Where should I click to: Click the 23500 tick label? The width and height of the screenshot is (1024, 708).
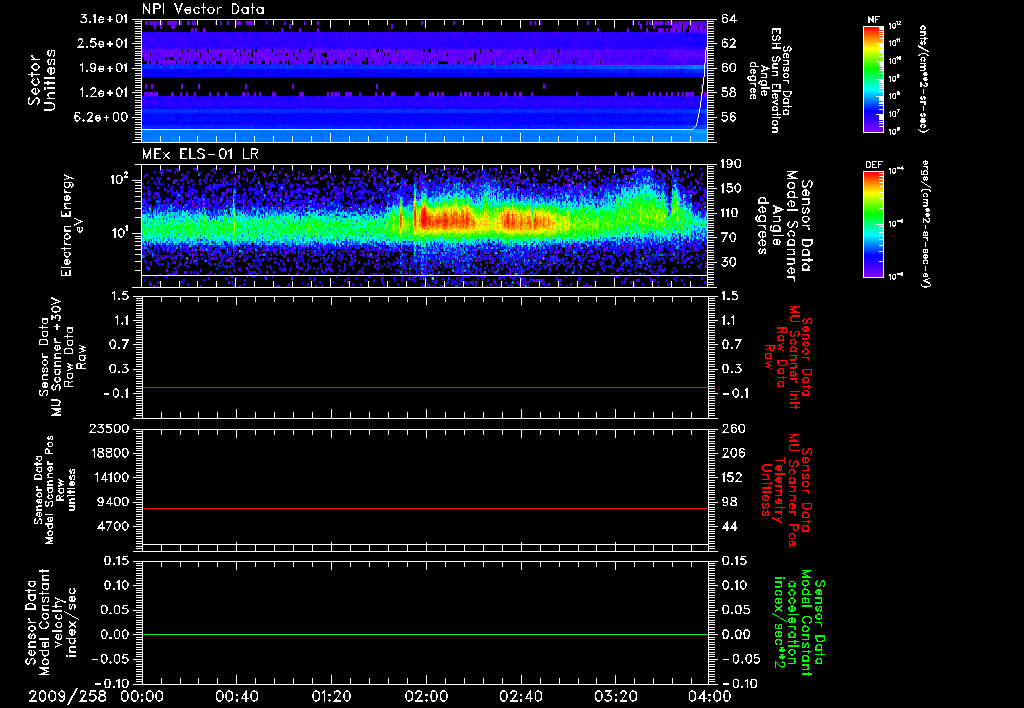pyautogui.click(x=108, y=428)
